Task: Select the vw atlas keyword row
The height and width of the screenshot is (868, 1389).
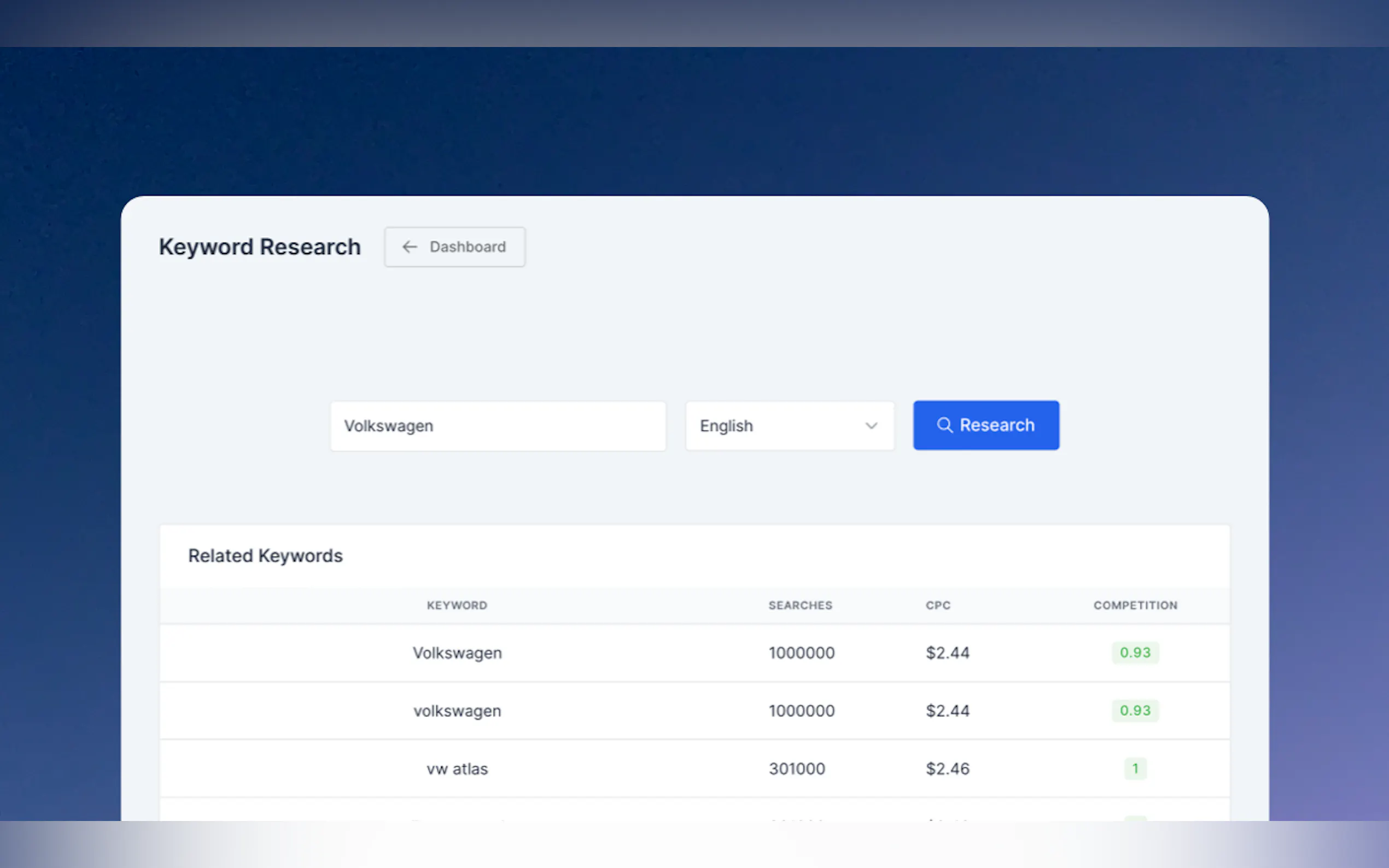Action: [457, 769]
